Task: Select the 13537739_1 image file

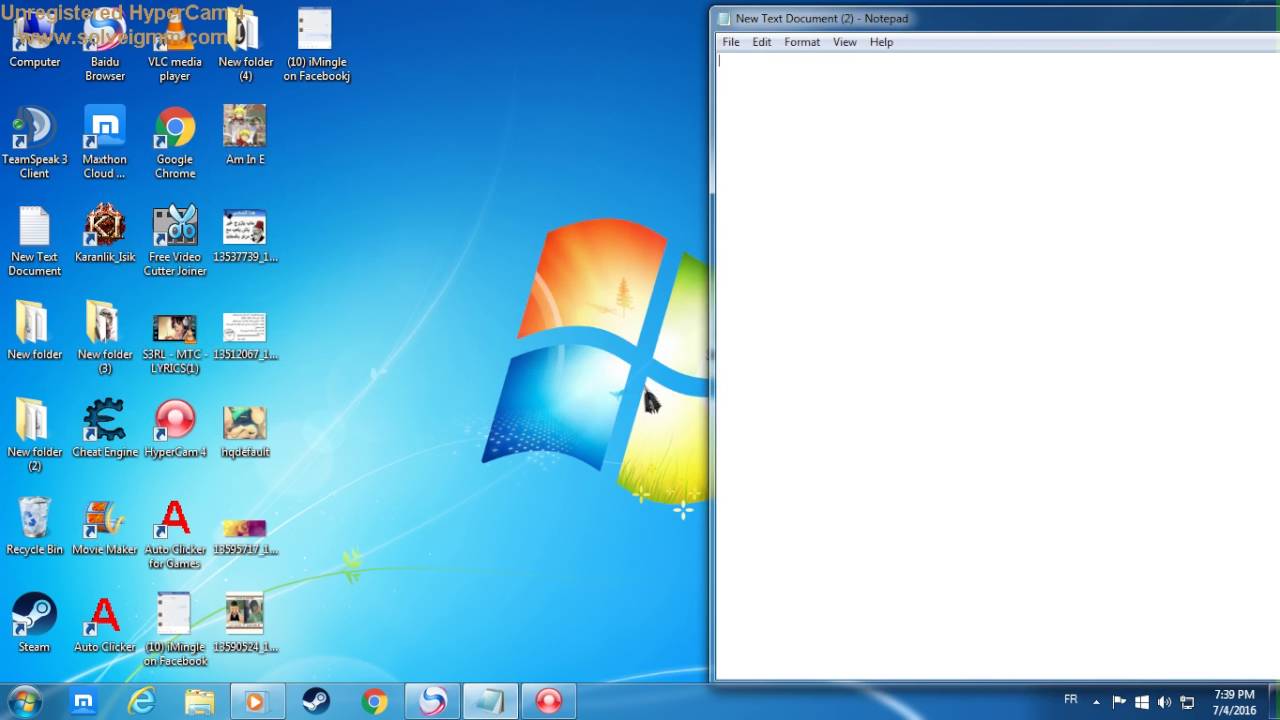Action: coord(245,237)
